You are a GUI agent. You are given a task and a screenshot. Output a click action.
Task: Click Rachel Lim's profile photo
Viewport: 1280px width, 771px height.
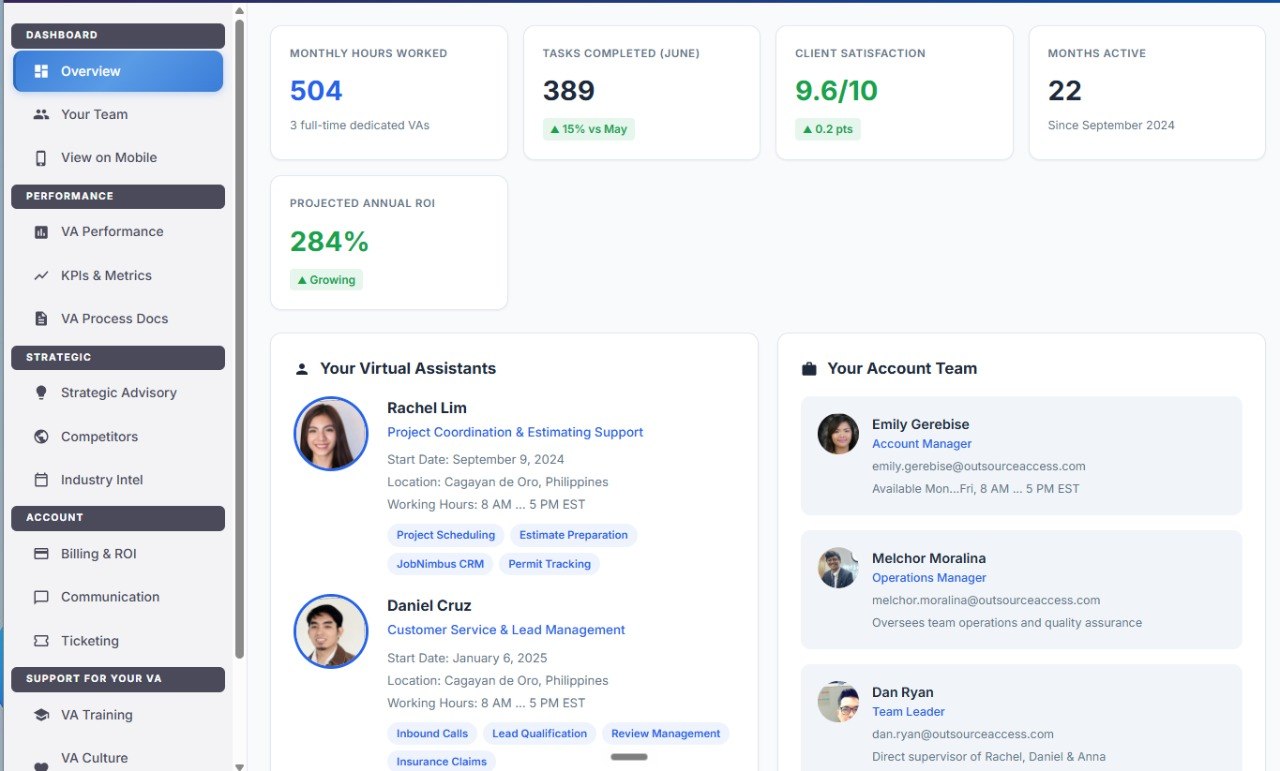[x=331, y=434]
